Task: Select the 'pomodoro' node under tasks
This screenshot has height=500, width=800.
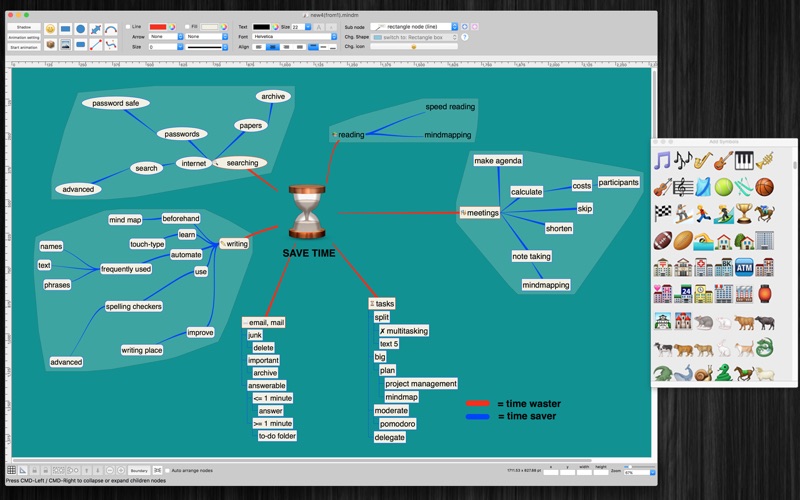Action: pos(397,424)
